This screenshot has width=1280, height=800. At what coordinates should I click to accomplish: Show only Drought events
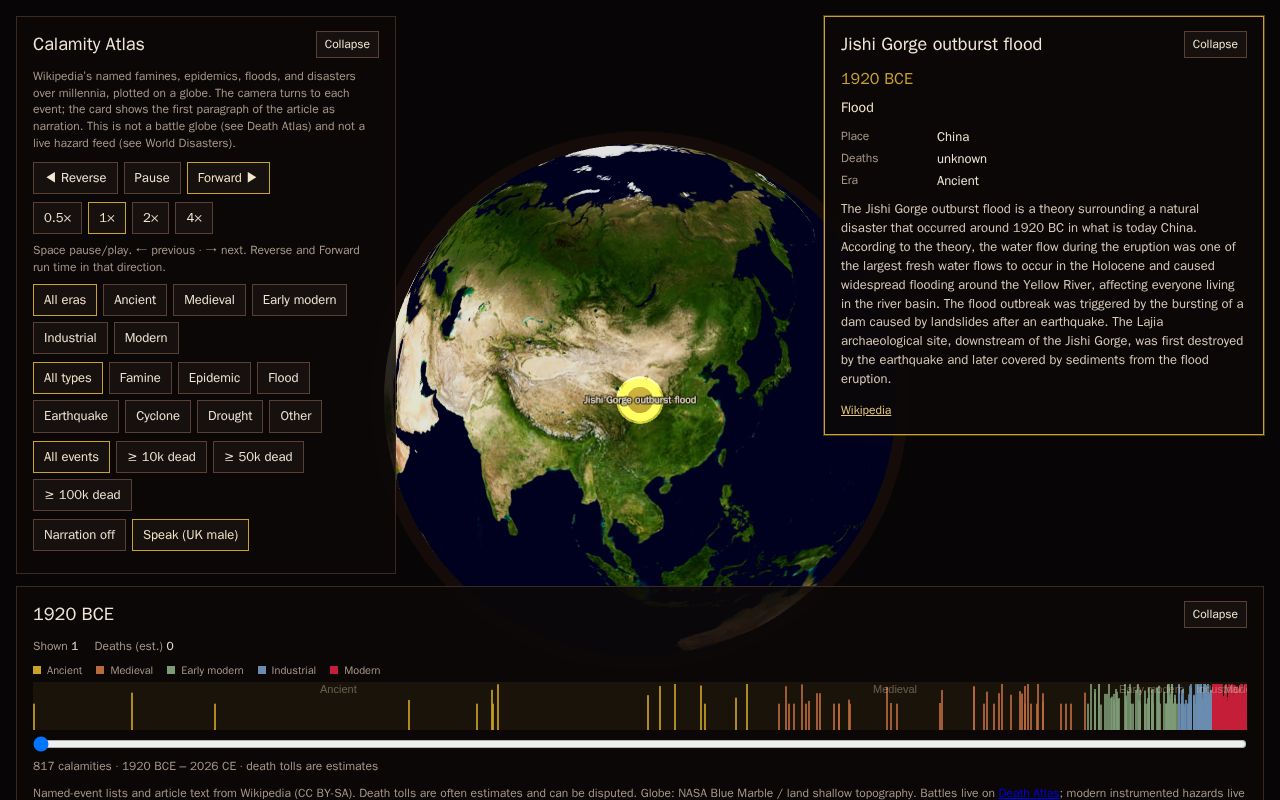pyautogui.click(x=230, y=416)
